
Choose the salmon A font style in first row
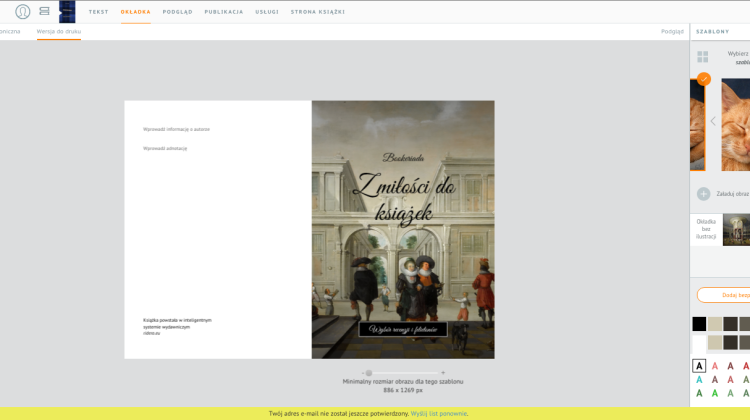pyautogui.click(x=715, y=366)
